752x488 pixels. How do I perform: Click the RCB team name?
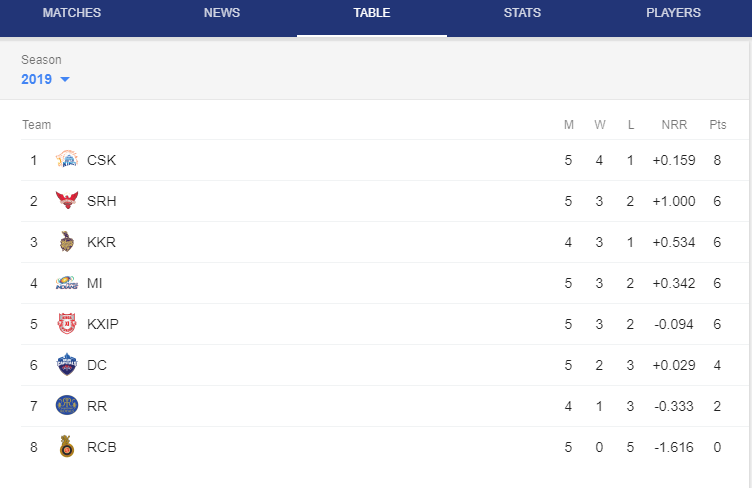102,447
